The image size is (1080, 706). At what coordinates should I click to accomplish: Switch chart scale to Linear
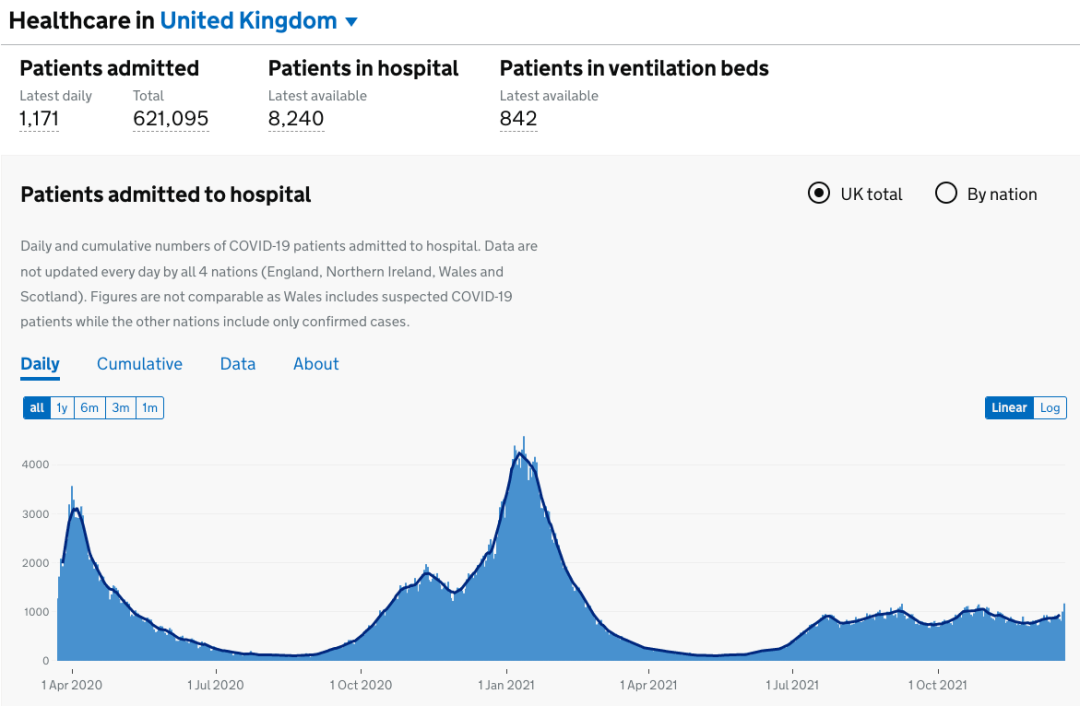1009,408
